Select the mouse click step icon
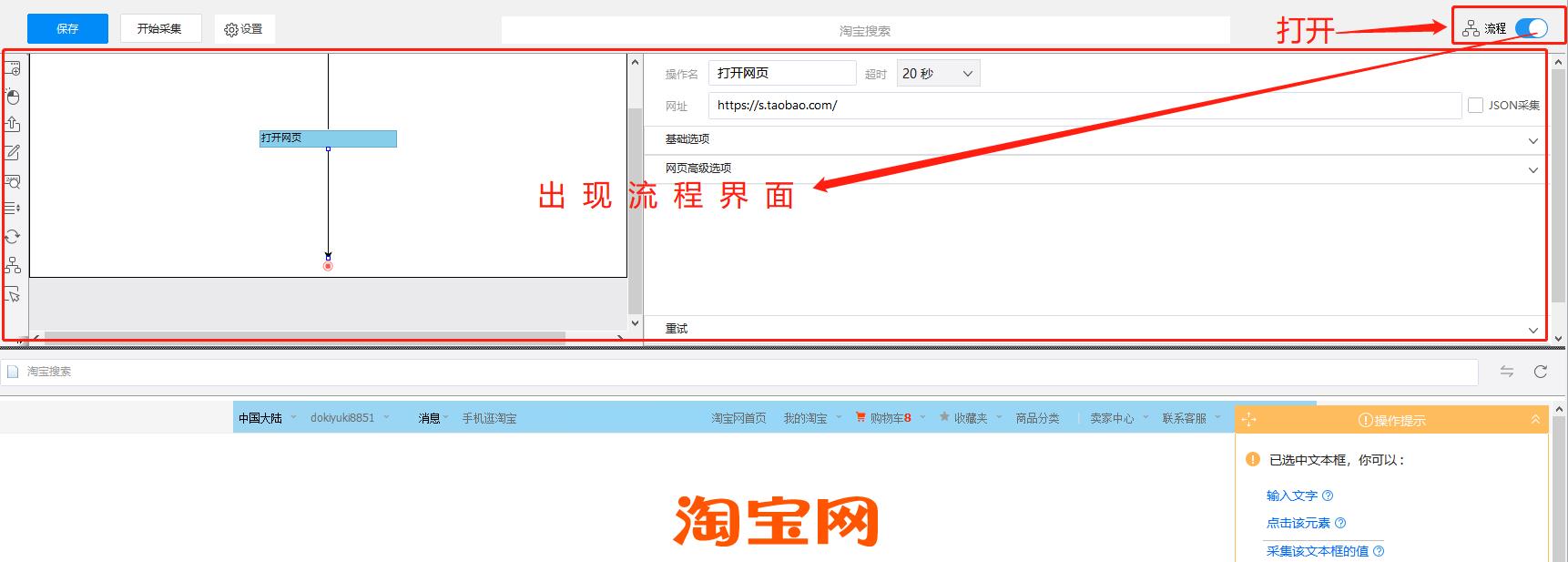The image size is (1568, 562). [13, 97]
